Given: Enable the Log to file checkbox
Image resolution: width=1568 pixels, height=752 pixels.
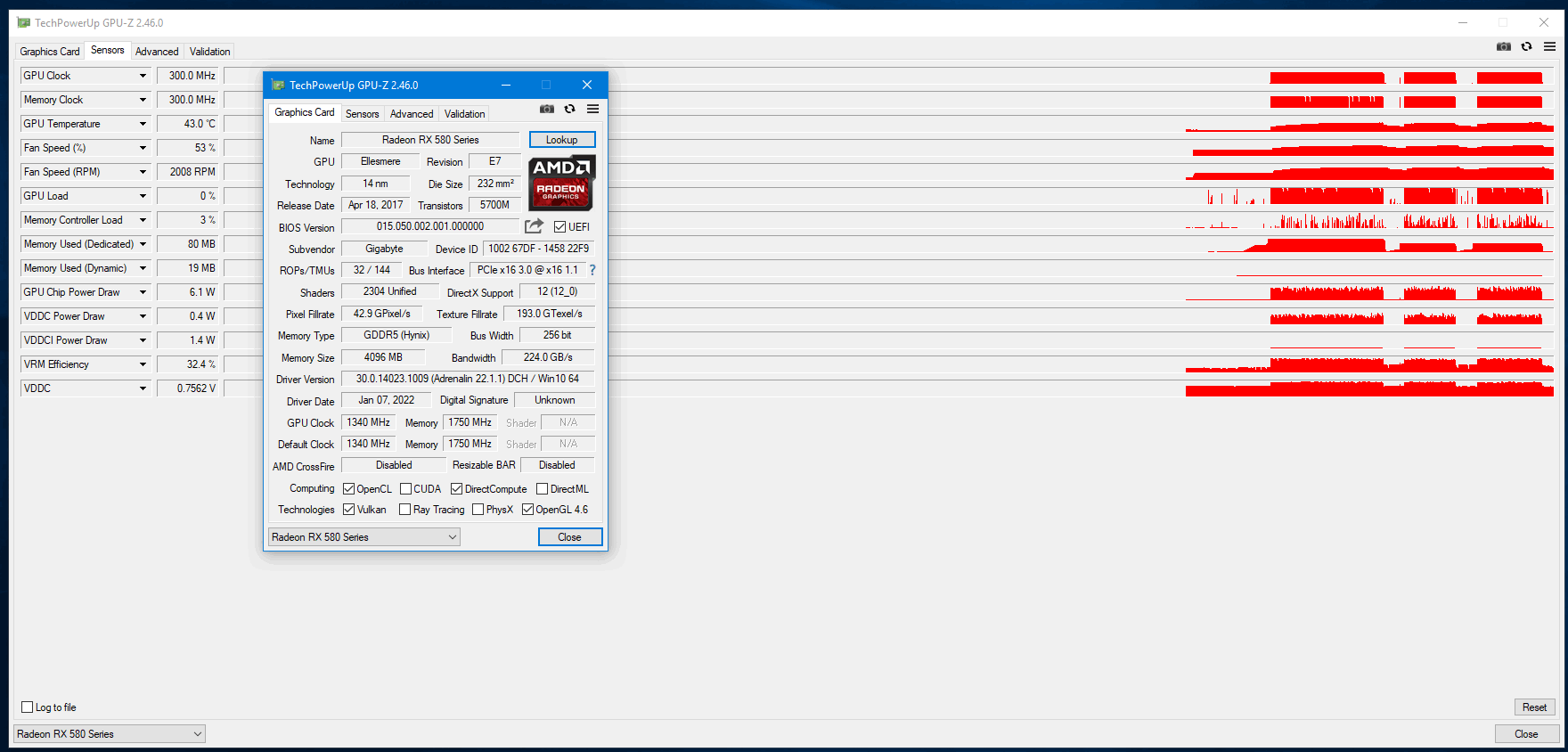Looking at the screenshot, I should coord(28,707).
